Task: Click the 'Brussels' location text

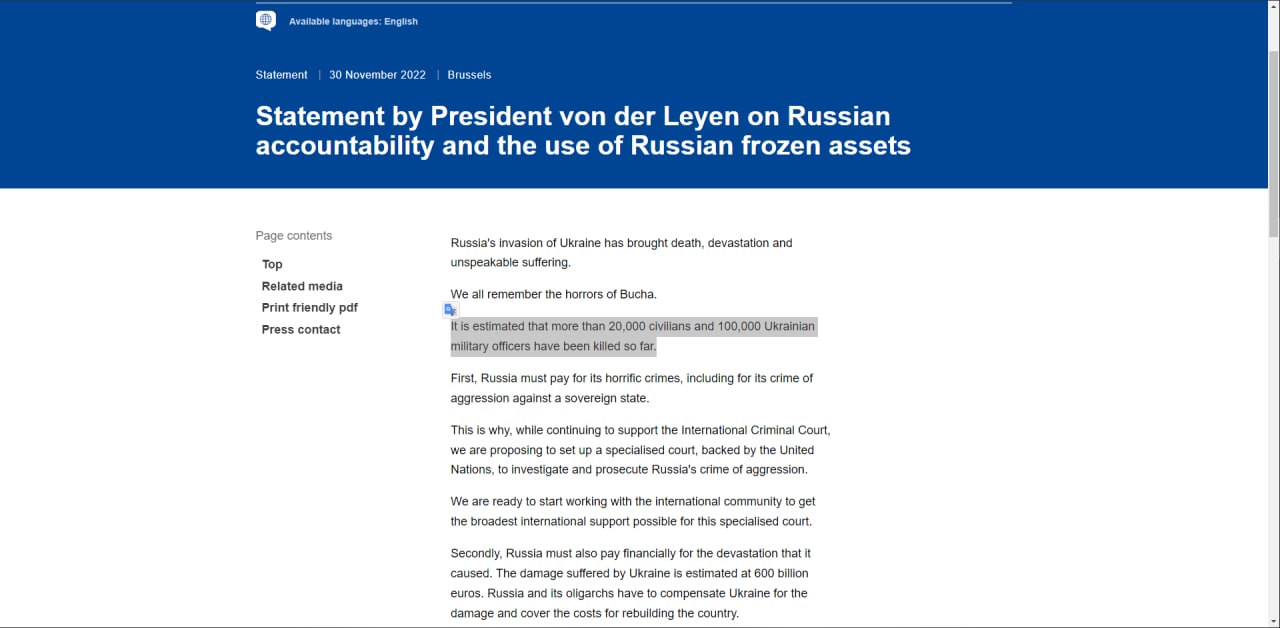Action: [469, 75]
